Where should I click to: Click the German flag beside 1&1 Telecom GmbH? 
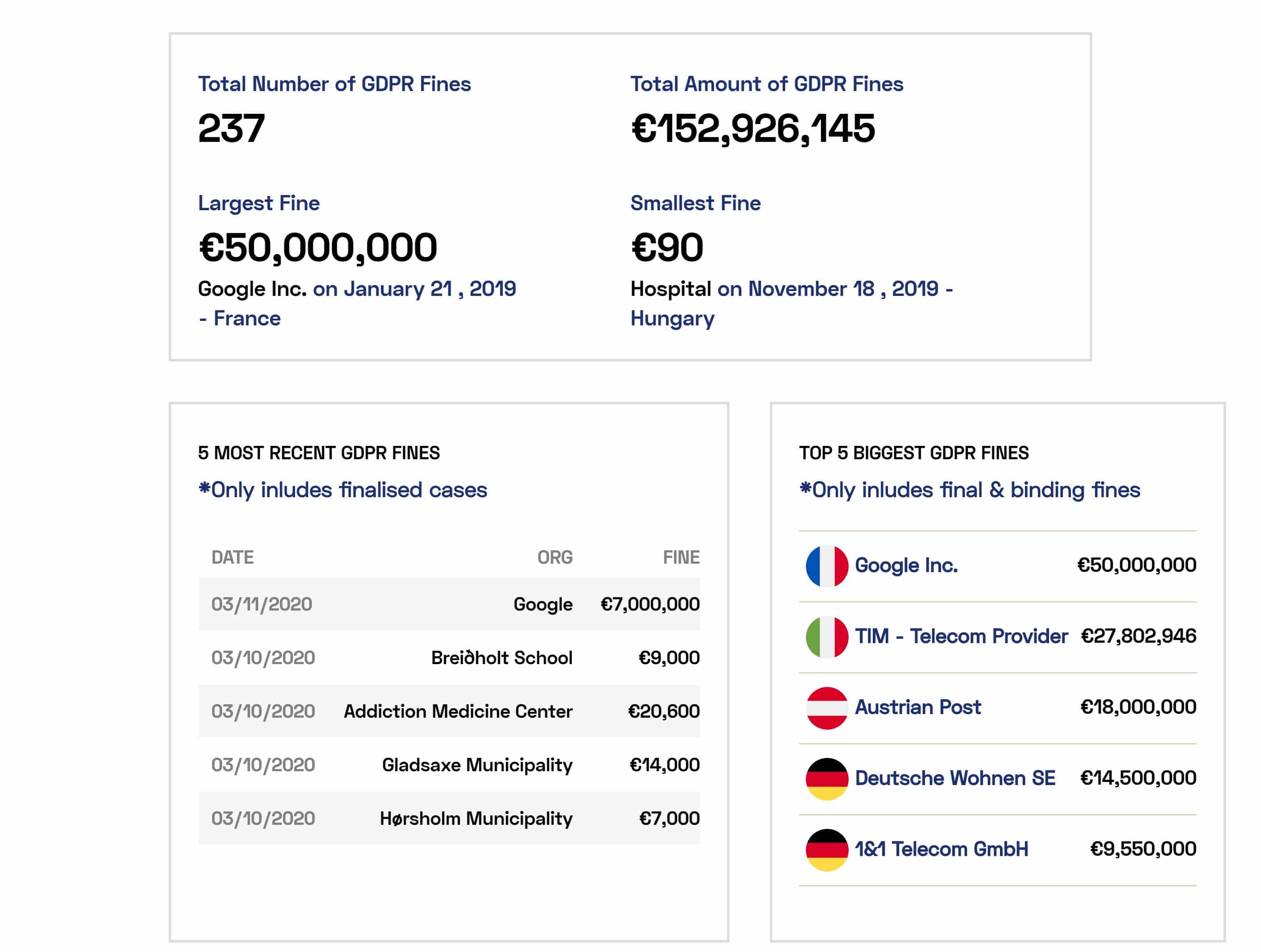click(826, 850)
